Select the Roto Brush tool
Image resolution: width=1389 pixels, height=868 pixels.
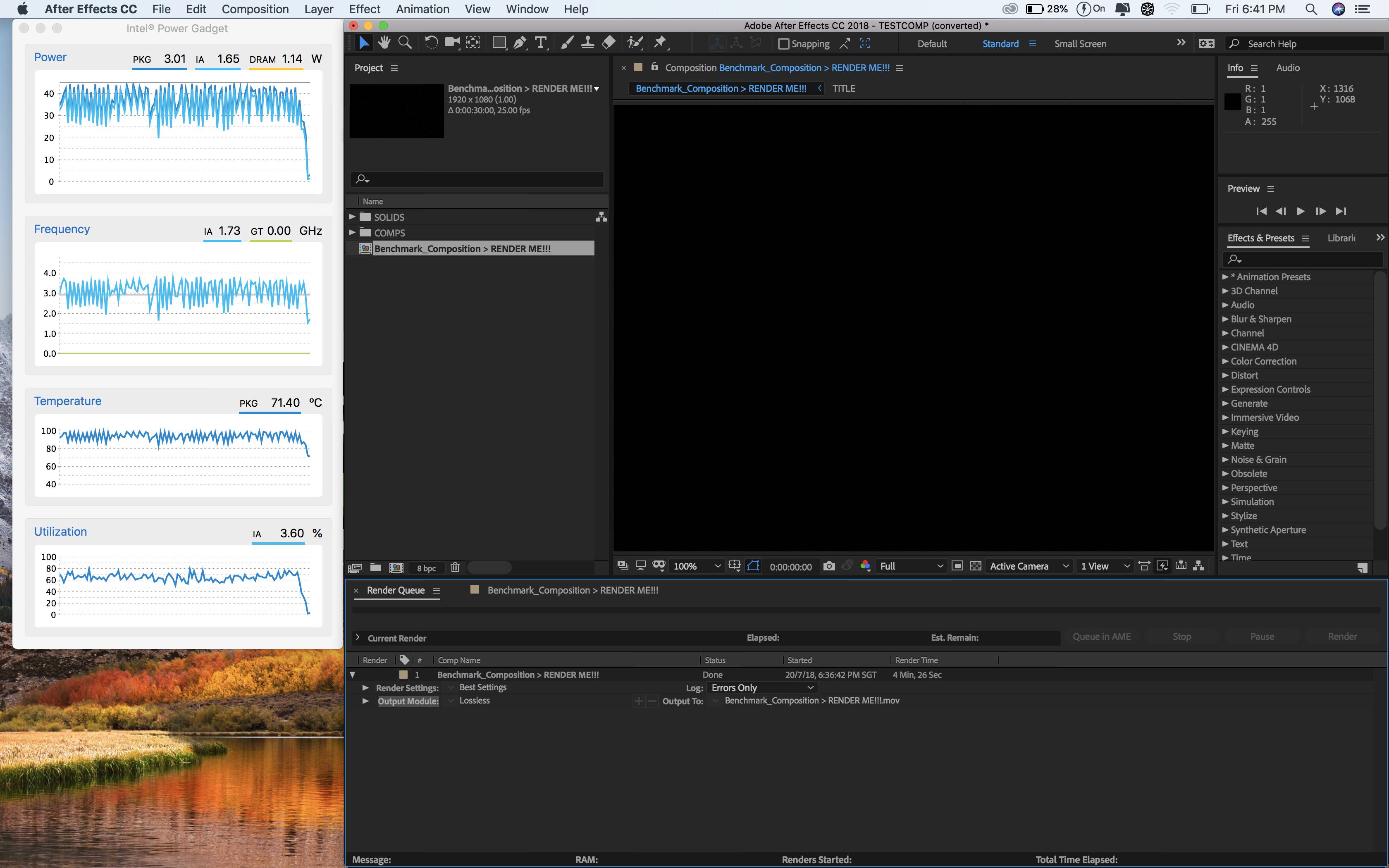635,43
